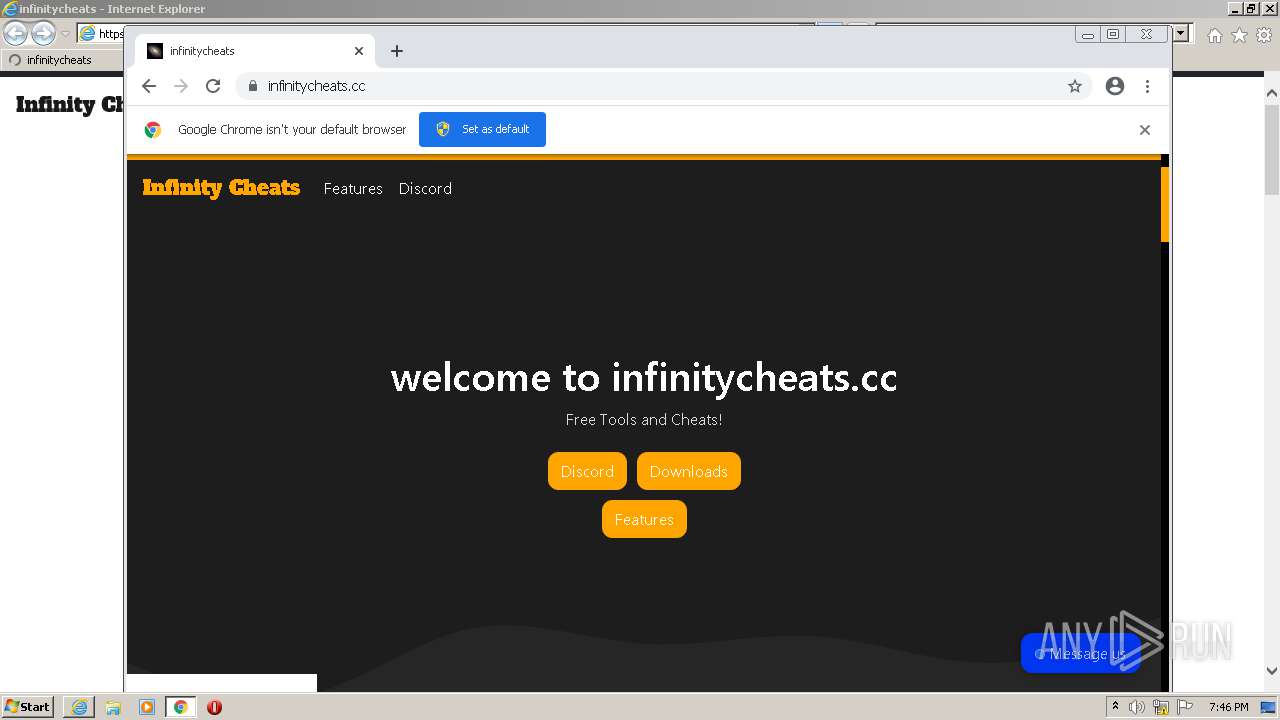Screen dimensions: 1280x720
Task: Open Features in the site navigation
Action: [353, 188]
